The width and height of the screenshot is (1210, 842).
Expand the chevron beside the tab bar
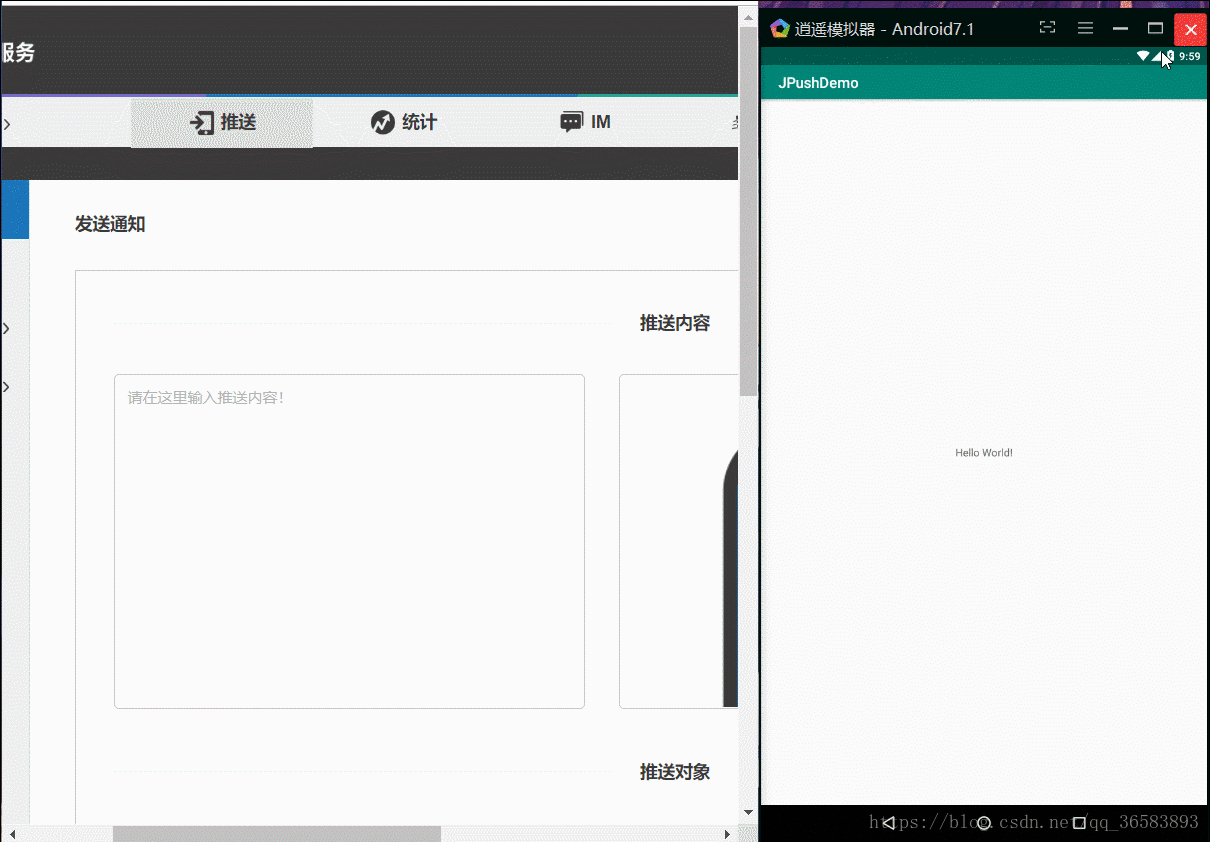coord(7,125)
